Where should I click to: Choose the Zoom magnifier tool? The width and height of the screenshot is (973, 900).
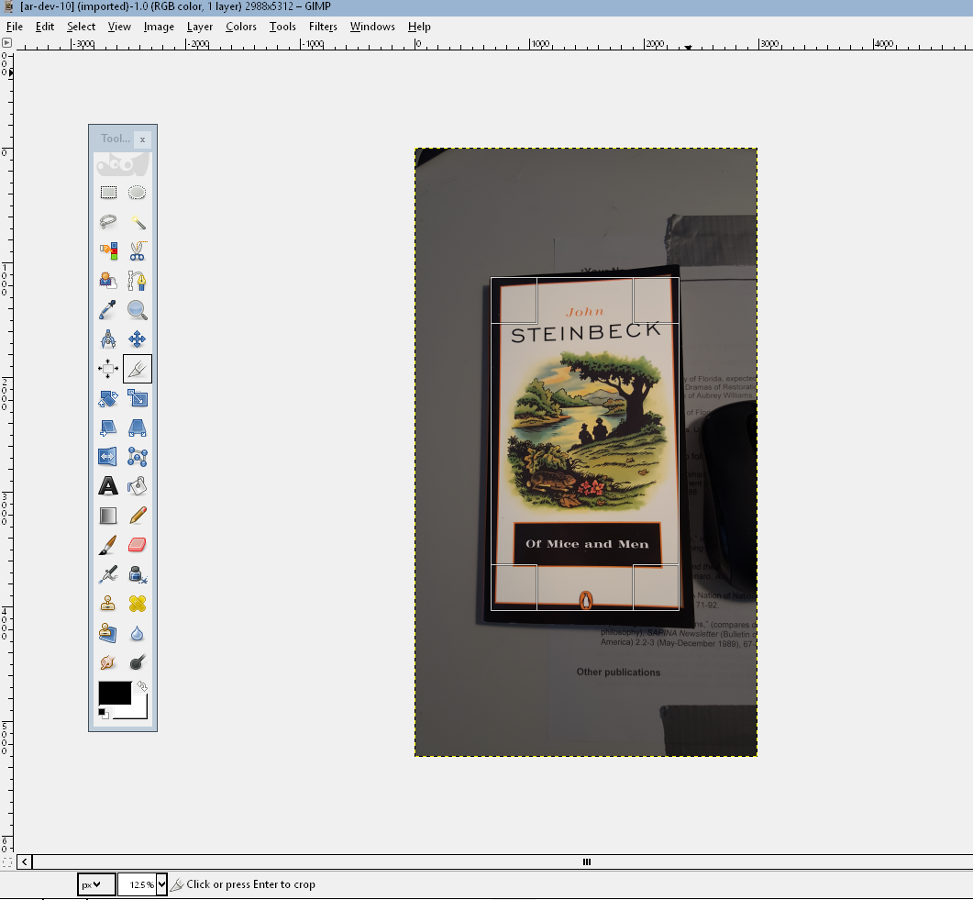pyautogui.click(x=136, y=309)
